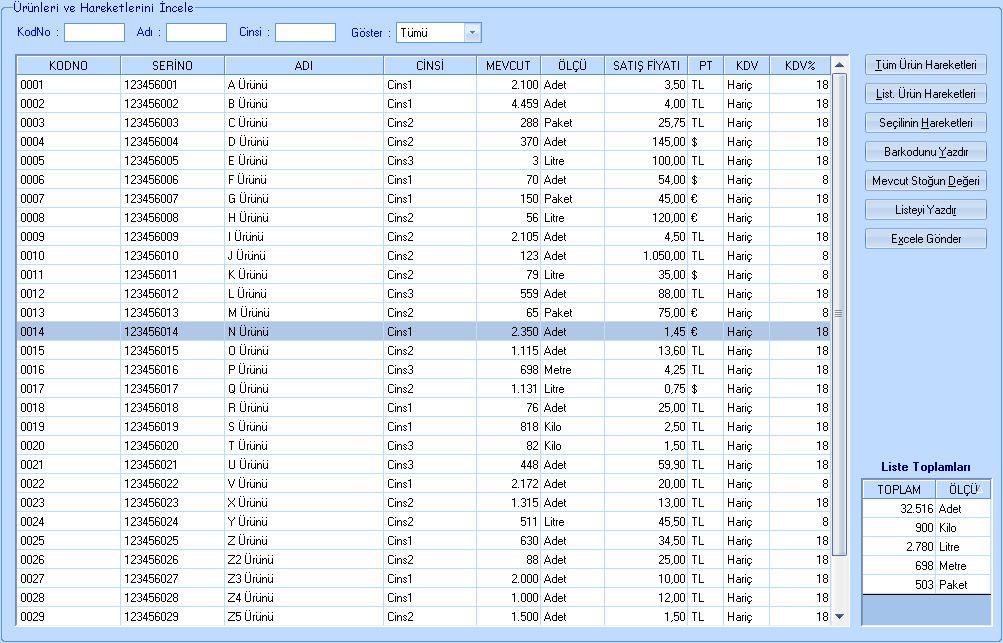Print barcode with Barkodunu Yazdır

click(x=925, y=152)
